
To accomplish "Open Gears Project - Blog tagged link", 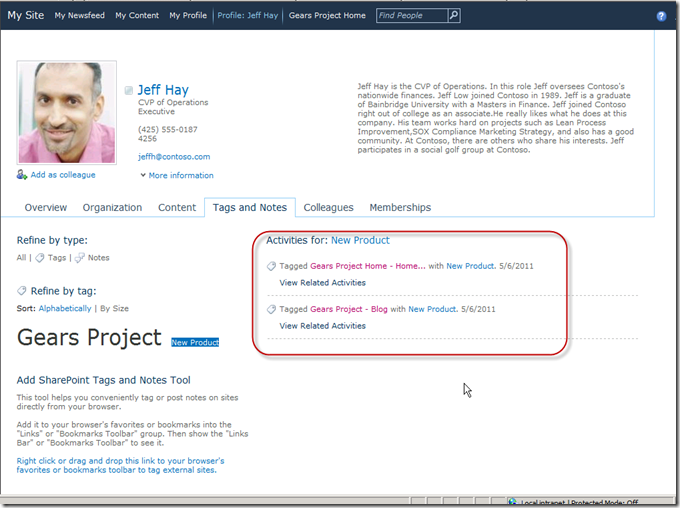I will 349,309.
